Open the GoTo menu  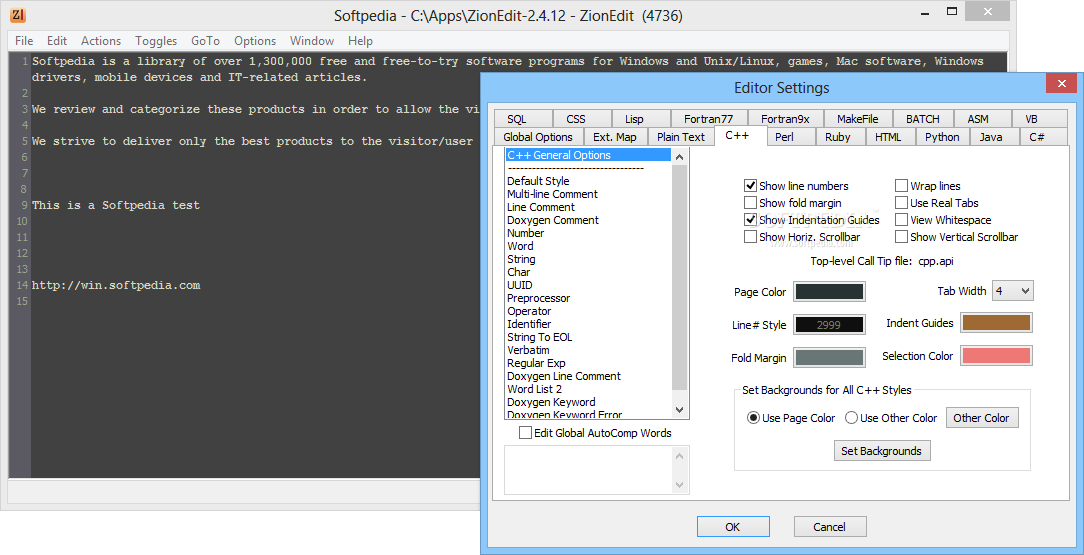[x=205, y=41]
